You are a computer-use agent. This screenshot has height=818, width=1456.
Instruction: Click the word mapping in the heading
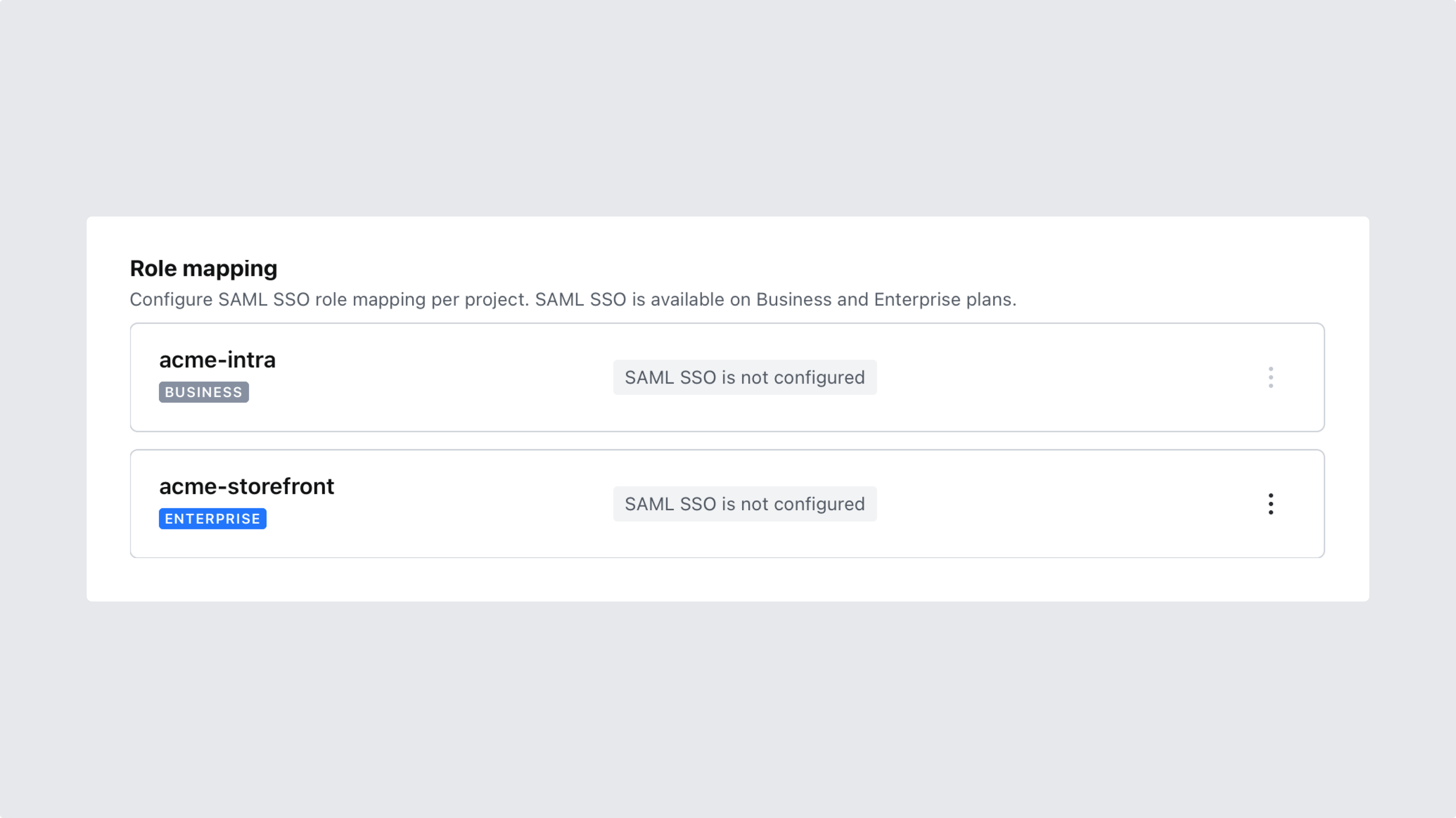pyautogui.click(x=229, y=269)
